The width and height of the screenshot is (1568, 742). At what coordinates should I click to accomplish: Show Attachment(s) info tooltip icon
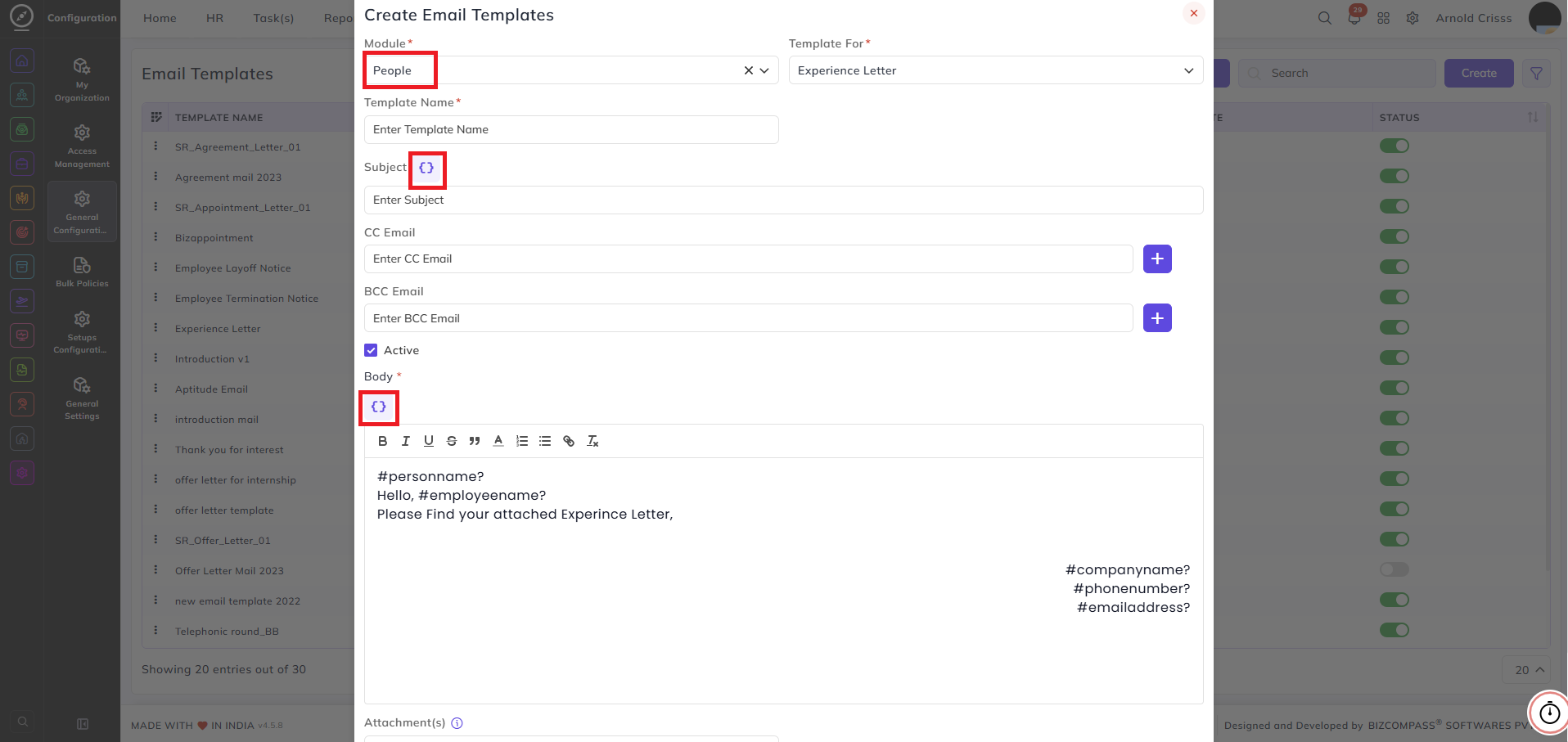click(457, 723)
